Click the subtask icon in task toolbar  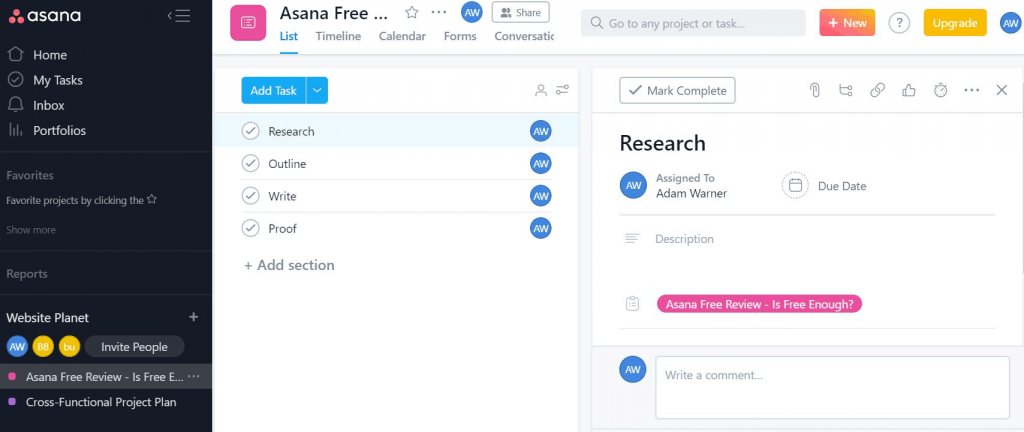846,90
